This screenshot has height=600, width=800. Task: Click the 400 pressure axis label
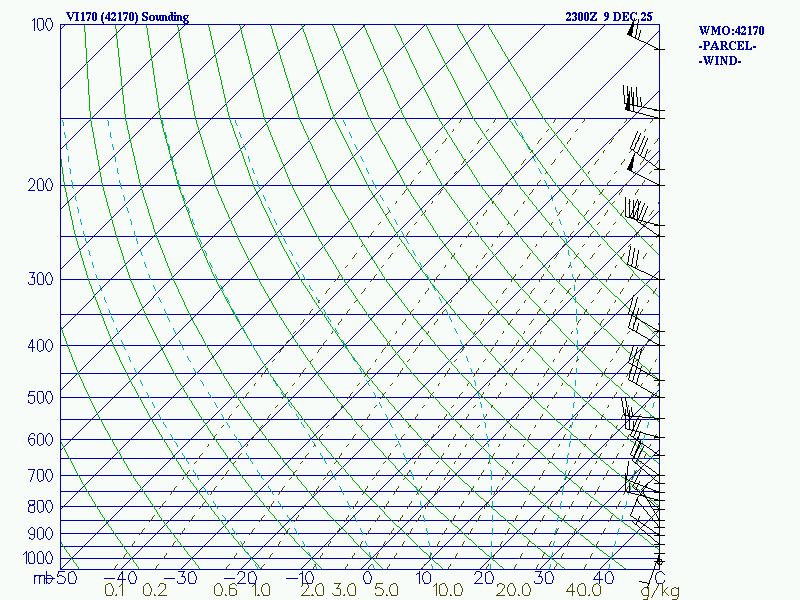point(41,345)
